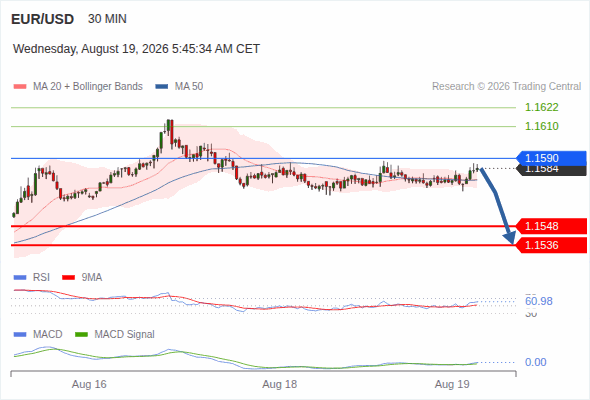Click the 9MA legend label

(92, 278)
